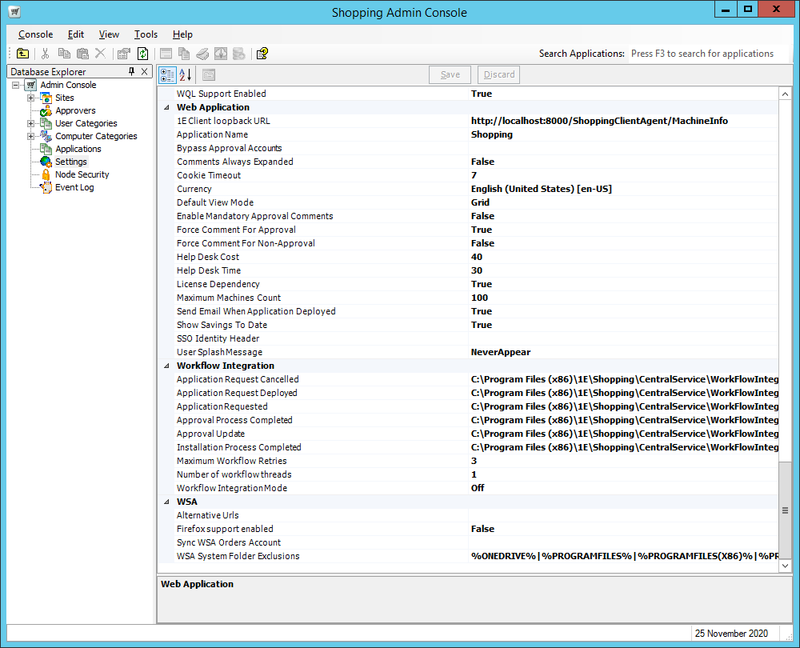Click the Default View Mode value Grid
This screenshot has height=648, width=800.
click(480, 203)
